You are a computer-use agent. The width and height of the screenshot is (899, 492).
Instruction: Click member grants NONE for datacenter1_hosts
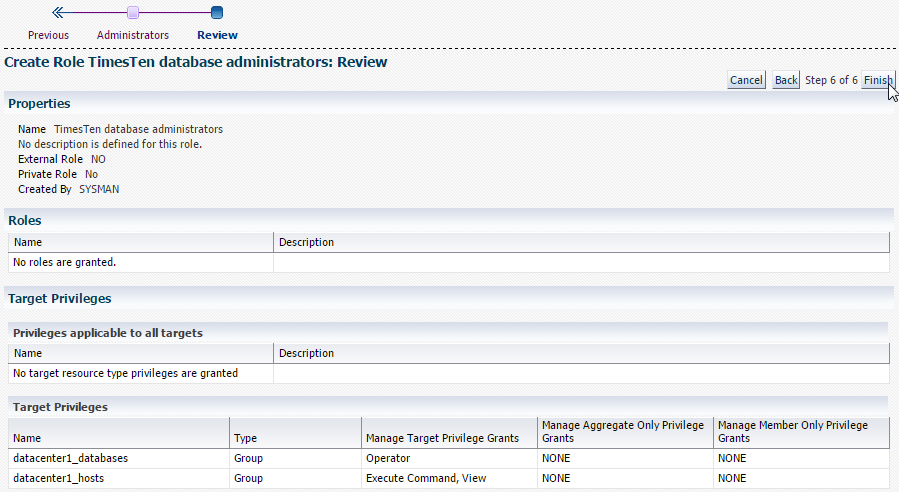[732, 478]
